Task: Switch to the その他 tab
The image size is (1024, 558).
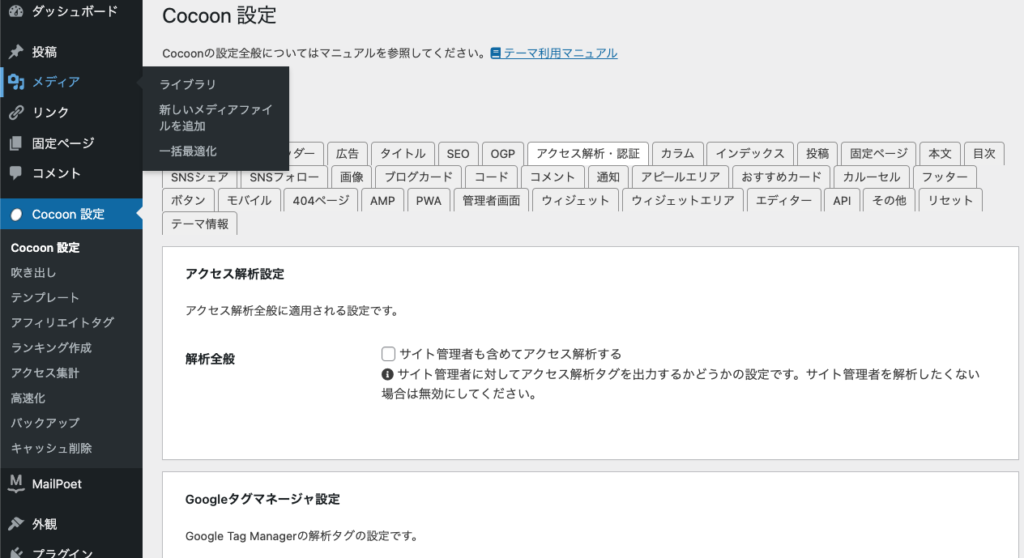Action: coord(889,201)
